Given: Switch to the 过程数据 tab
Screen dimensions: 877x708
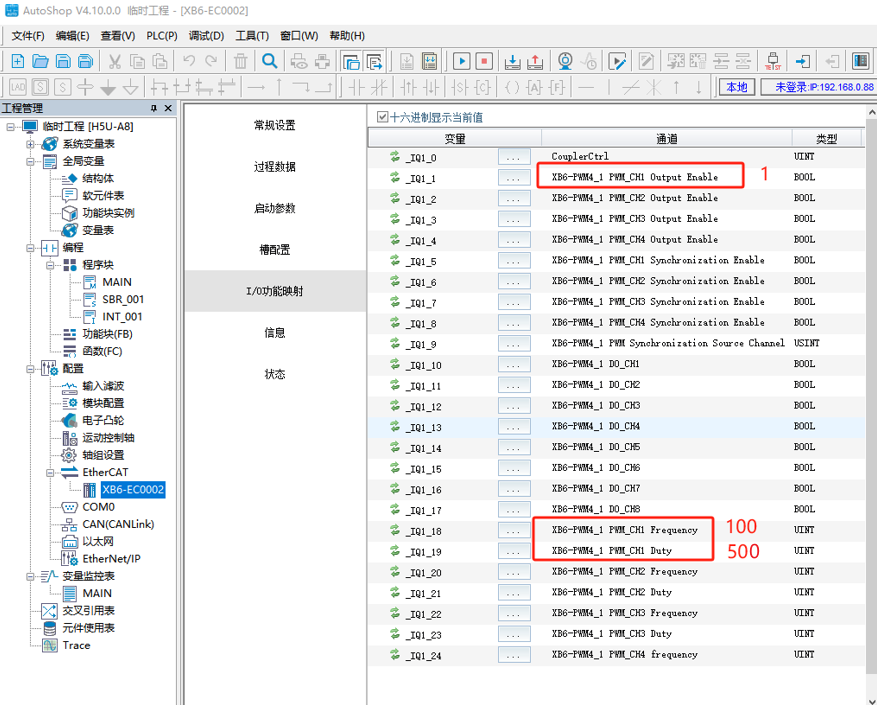Looking at the screenshot, I should click(x=275, y=167).
